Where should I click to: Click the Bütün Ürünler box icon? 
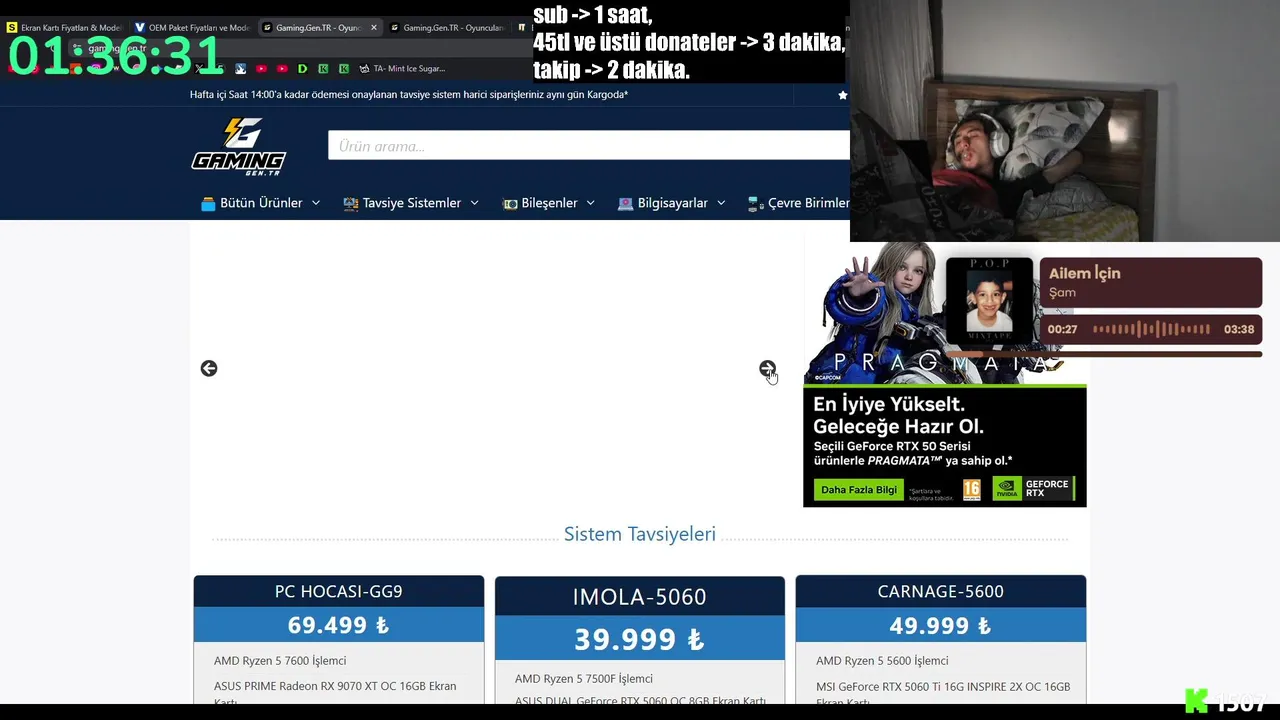208,203
